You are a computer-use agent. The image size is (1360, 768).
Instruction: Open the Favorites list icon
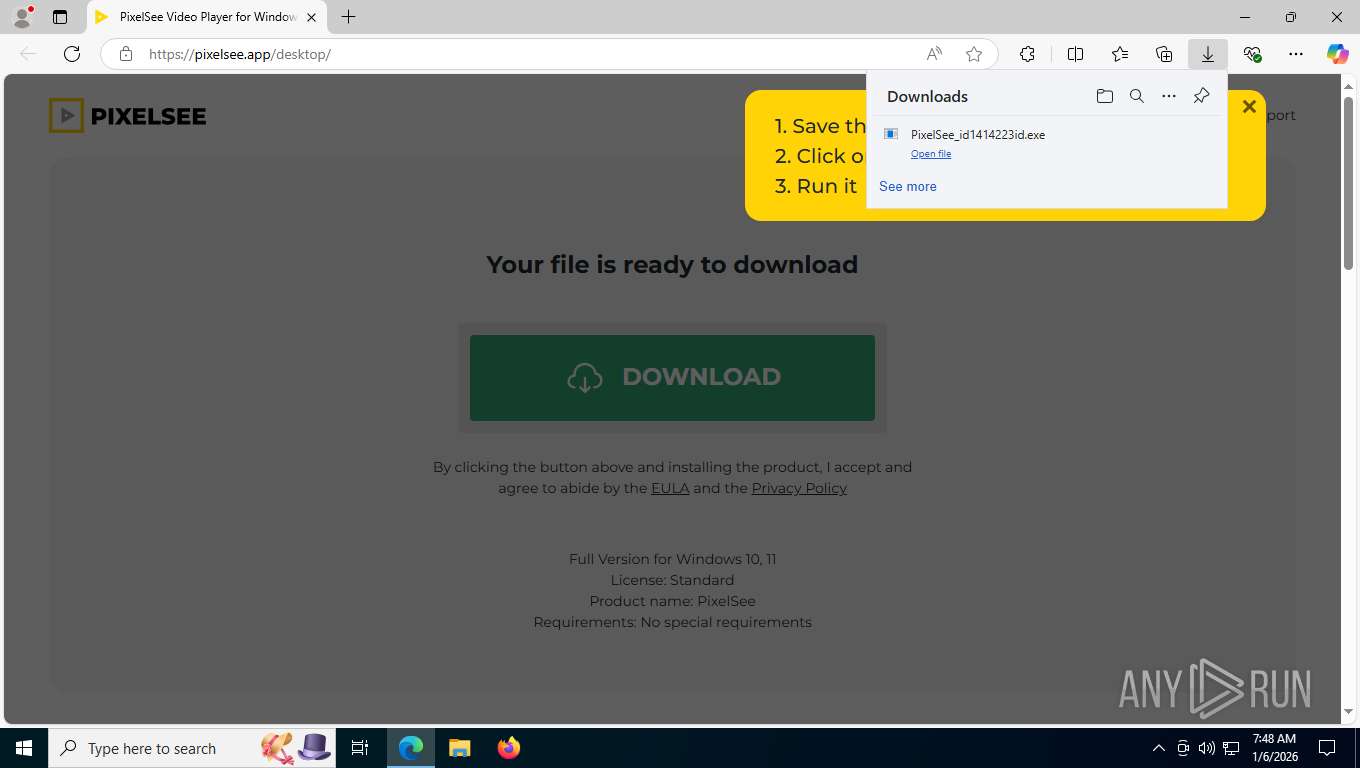[1120, 54]
